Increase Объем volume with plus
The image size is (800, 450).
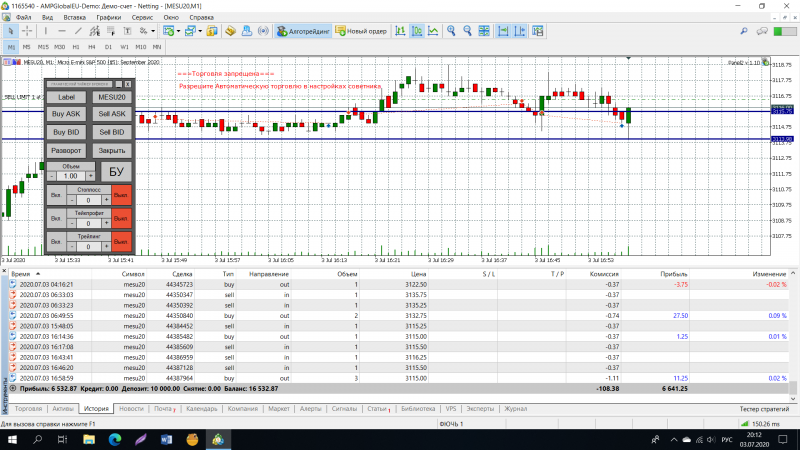point(90,176)
